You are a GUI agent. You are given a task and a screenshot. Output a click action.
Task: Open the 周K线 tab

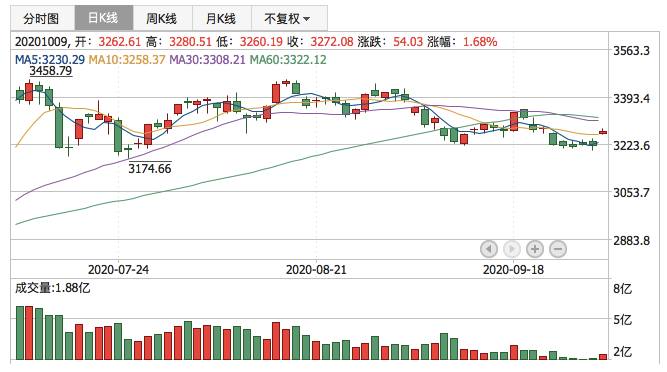click(162, 18)
